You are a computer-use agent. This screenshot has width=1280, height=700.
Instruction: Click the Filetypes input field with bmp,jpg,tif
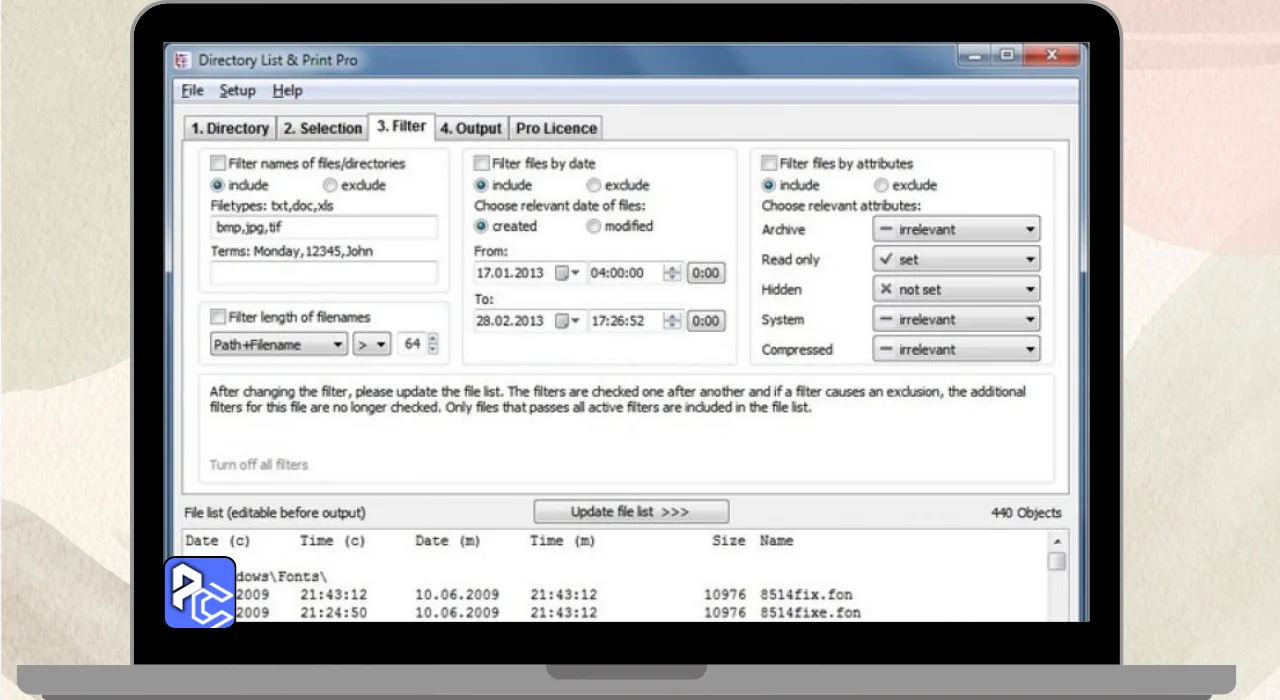(x=323, y=227)
